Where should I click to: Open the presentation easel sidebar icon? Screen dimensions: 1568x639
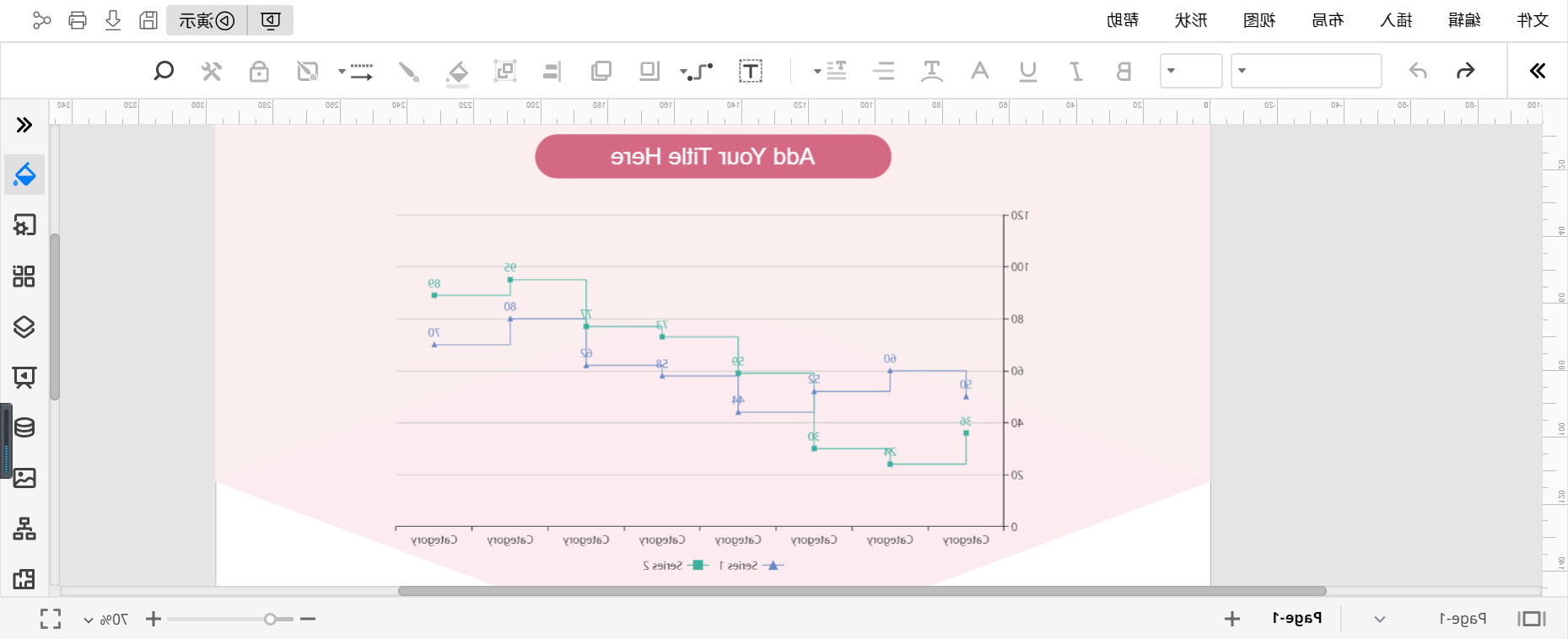[24, 377]
